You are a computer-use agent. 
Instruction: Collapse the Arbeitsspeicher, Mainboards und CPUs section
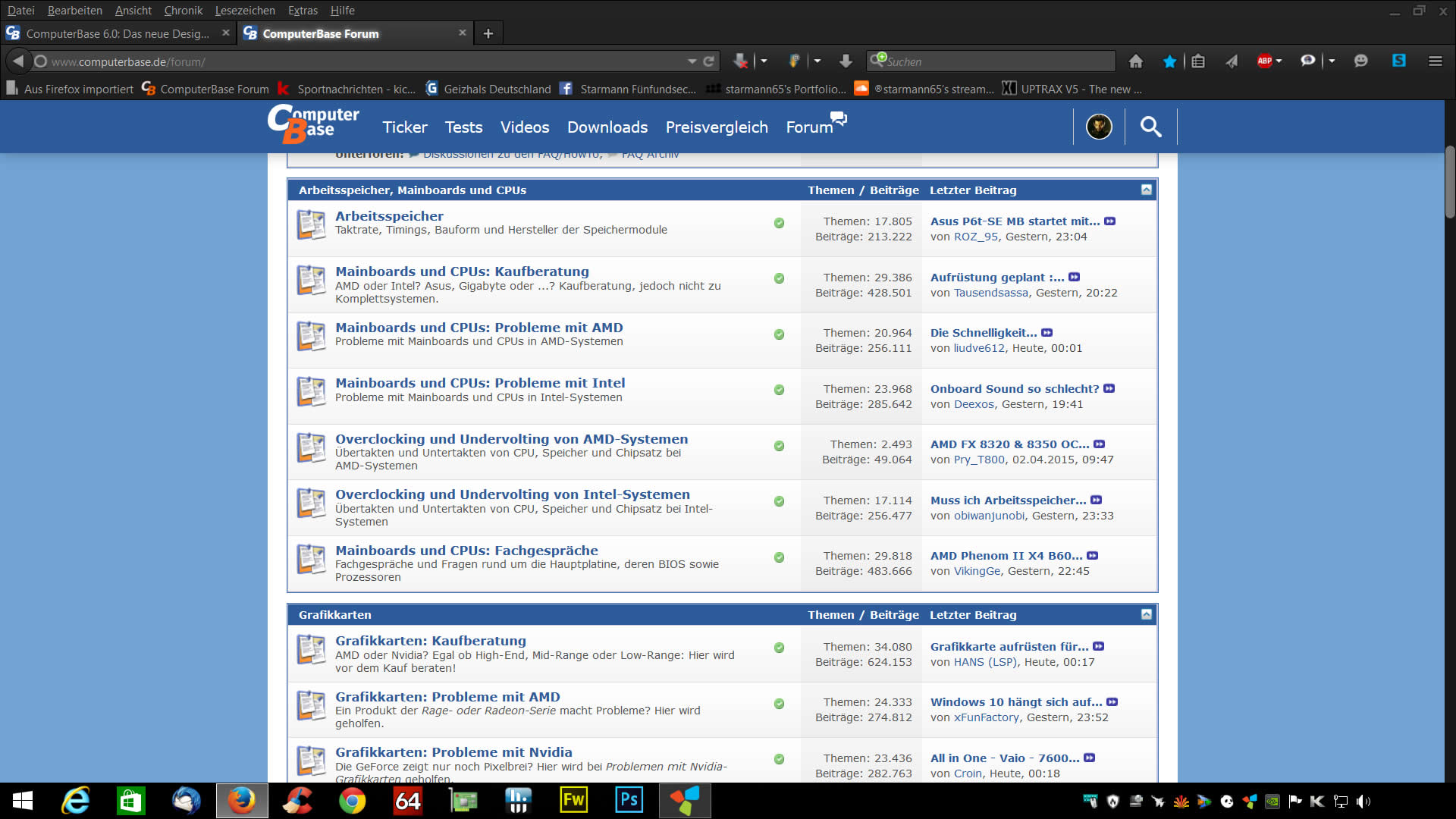1146,190
